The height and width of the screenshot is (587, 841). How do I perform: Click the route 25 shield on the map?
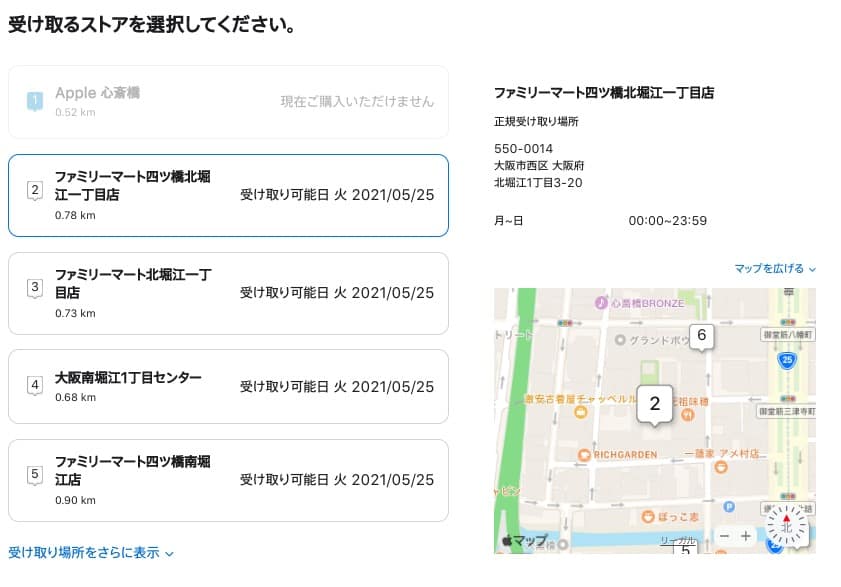pyautogui.click(x=787, y=359)
